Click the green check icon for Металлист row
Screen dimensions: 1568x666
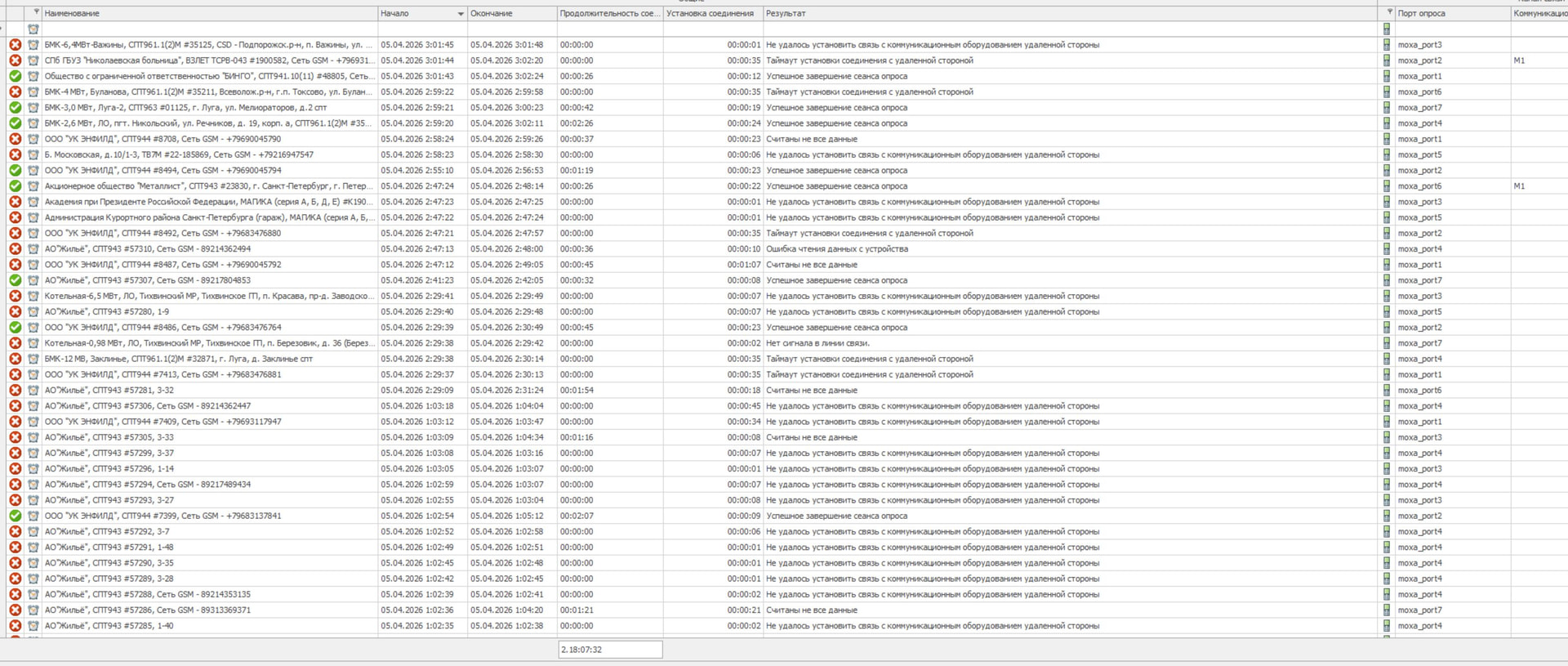[x=15, y=186]
